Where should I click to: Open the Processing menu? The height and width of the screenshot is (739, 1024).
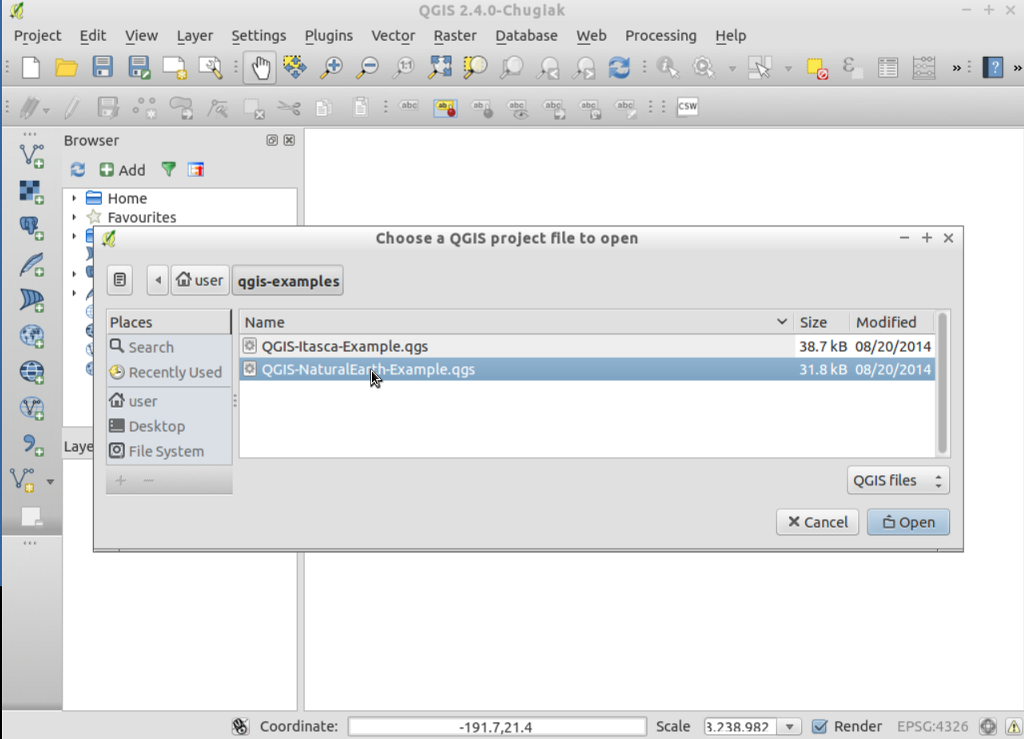661,35
